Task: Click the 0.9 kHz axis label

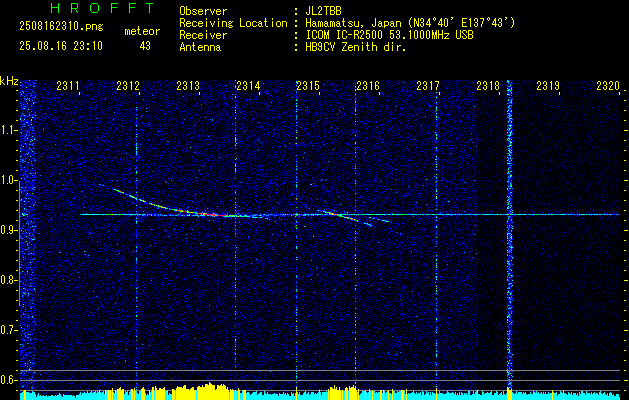Action: click(9, 230)
